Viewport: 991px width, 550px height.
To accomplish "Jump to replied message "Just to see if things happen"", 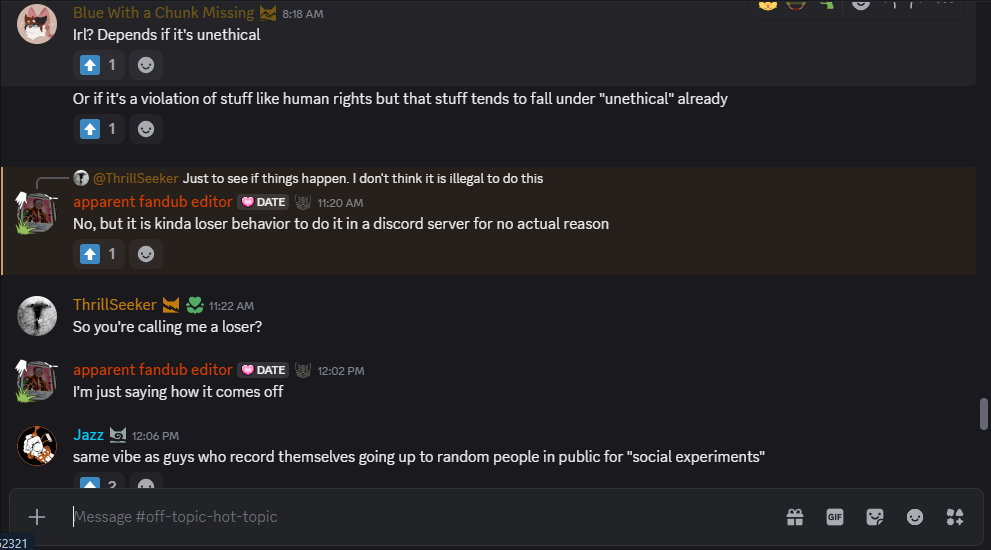I will pos(362,178).
